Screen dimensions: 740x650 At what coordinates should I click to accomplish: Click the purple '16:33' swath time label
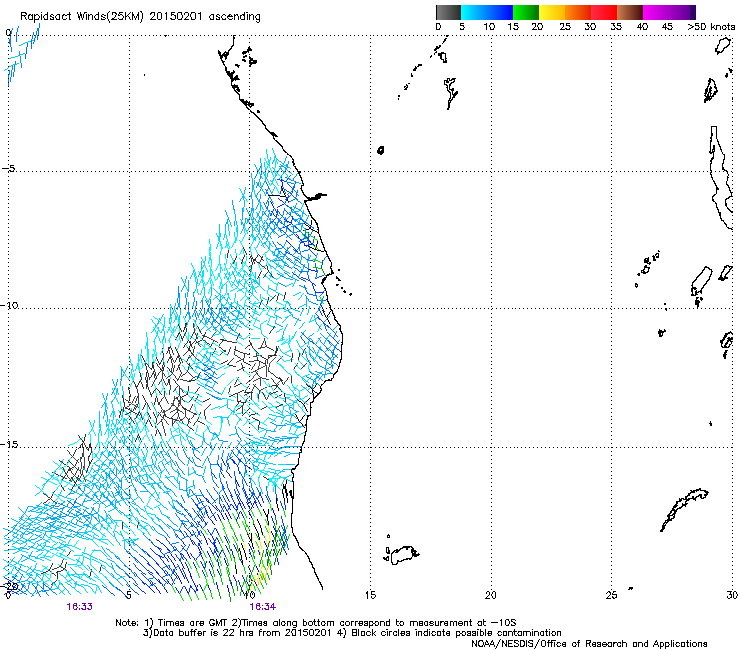79,607
